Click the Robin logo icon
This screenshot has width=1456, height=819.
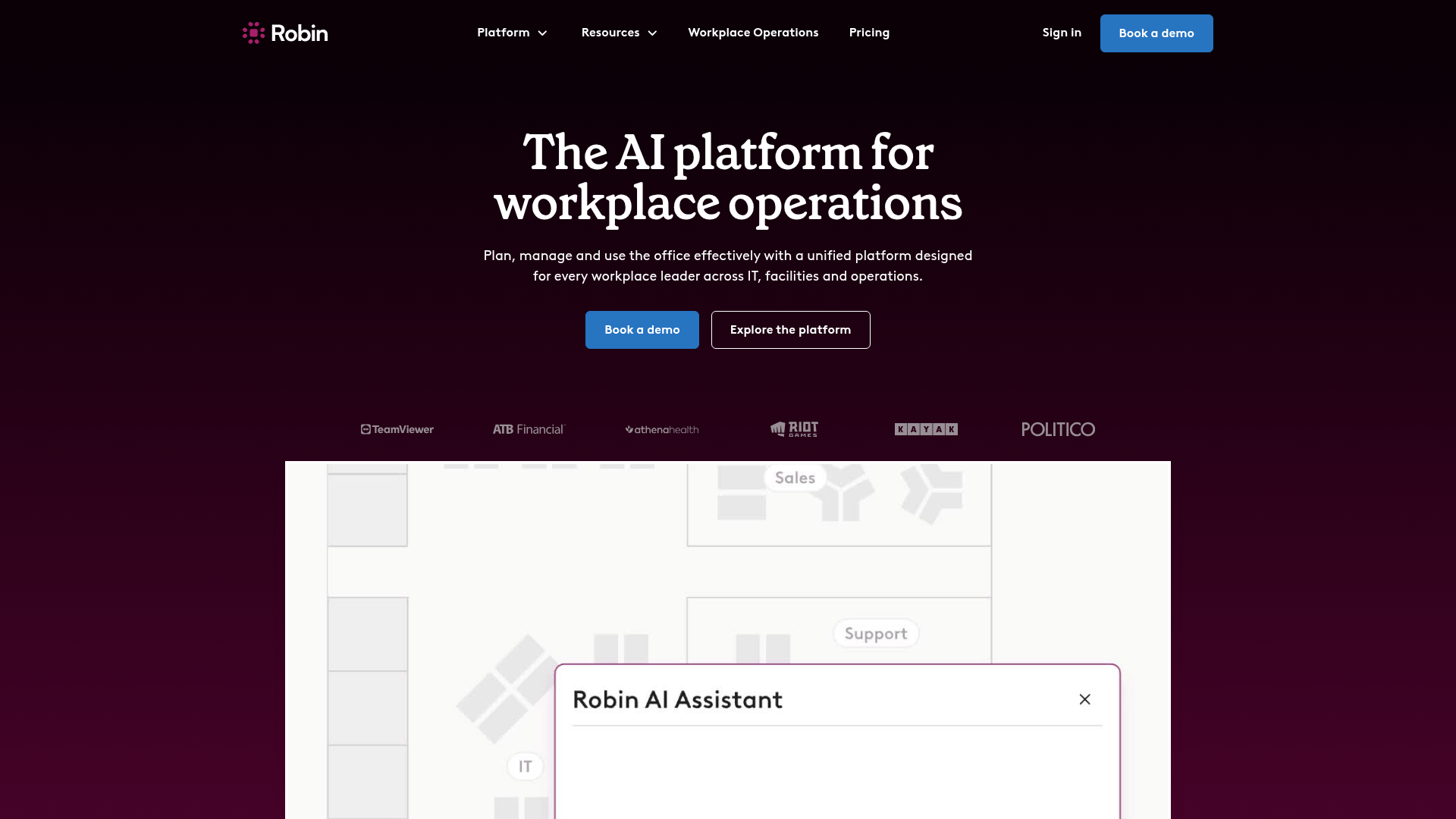click(x=252, y=33)
